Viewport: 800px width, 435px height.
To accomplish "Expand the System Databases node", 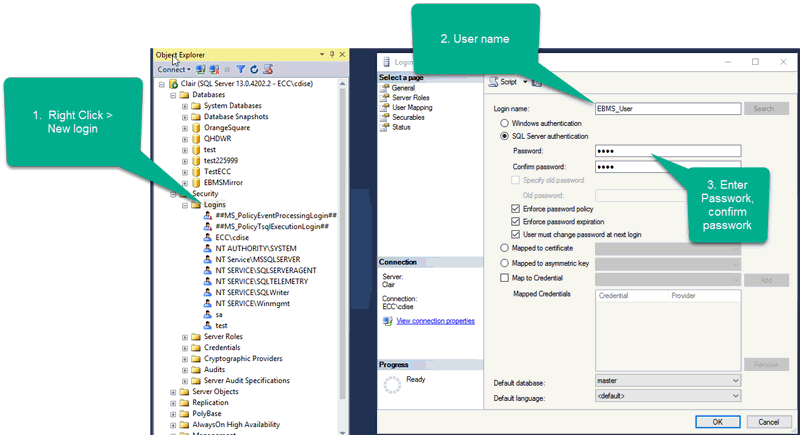I will coord(185,106).
